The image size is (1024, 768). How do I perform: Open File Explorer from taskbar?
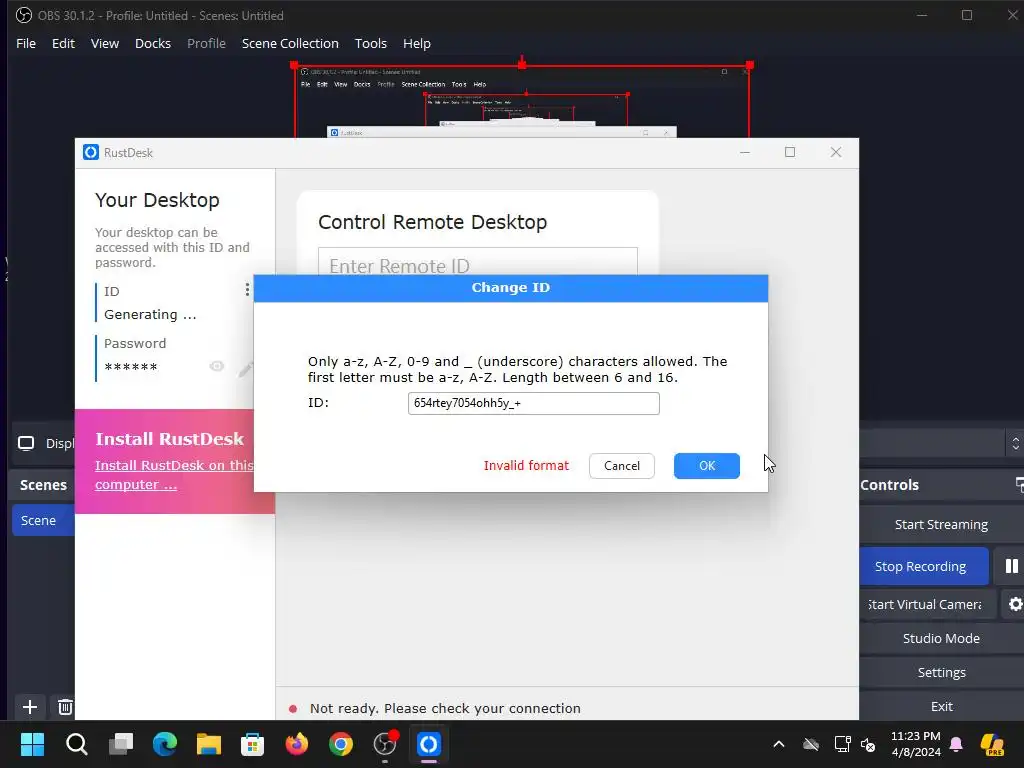pyautogui.click(x=209, y=744)
